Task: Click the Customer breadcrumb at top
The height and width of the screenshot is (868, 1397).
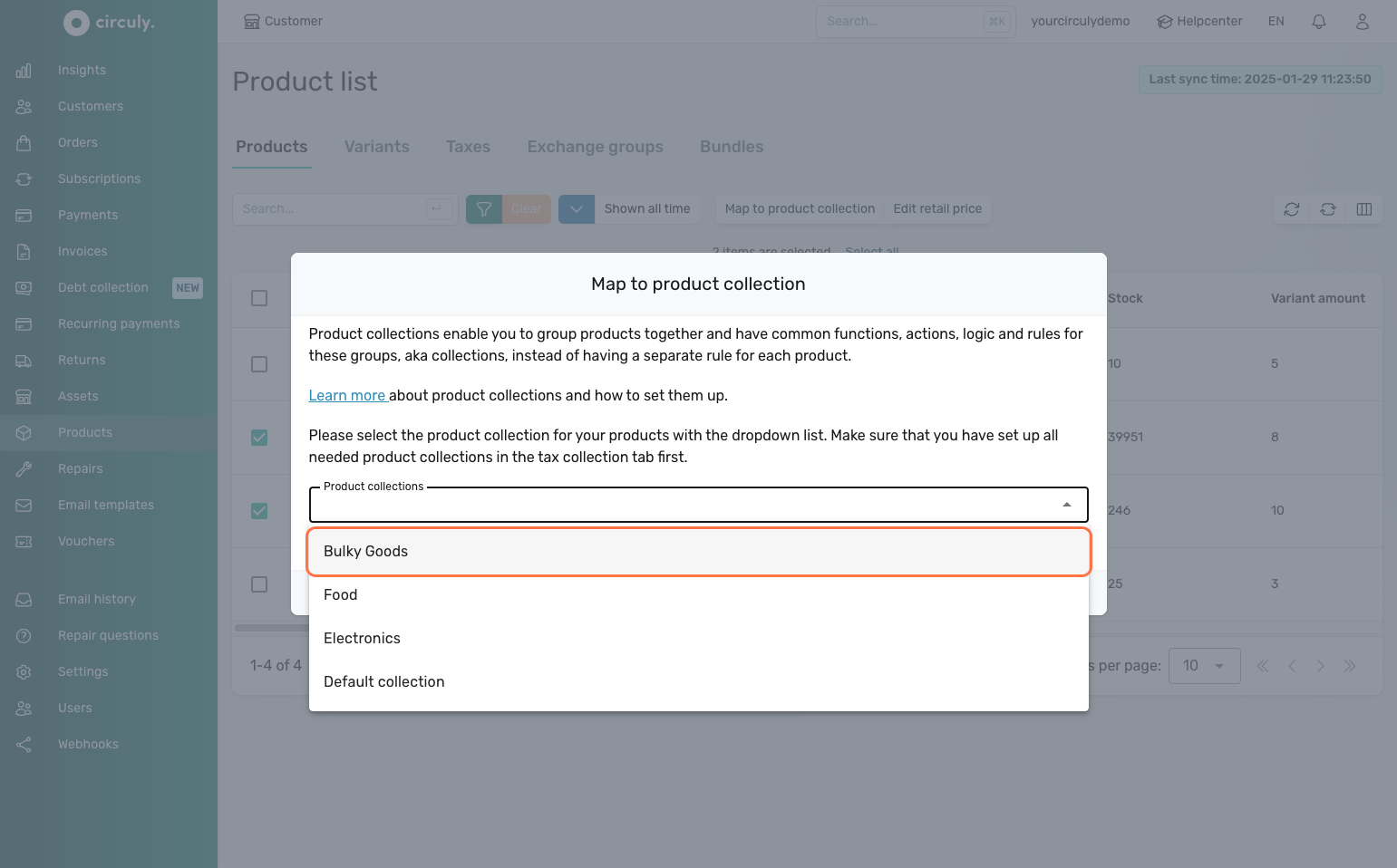Action: 283,21
